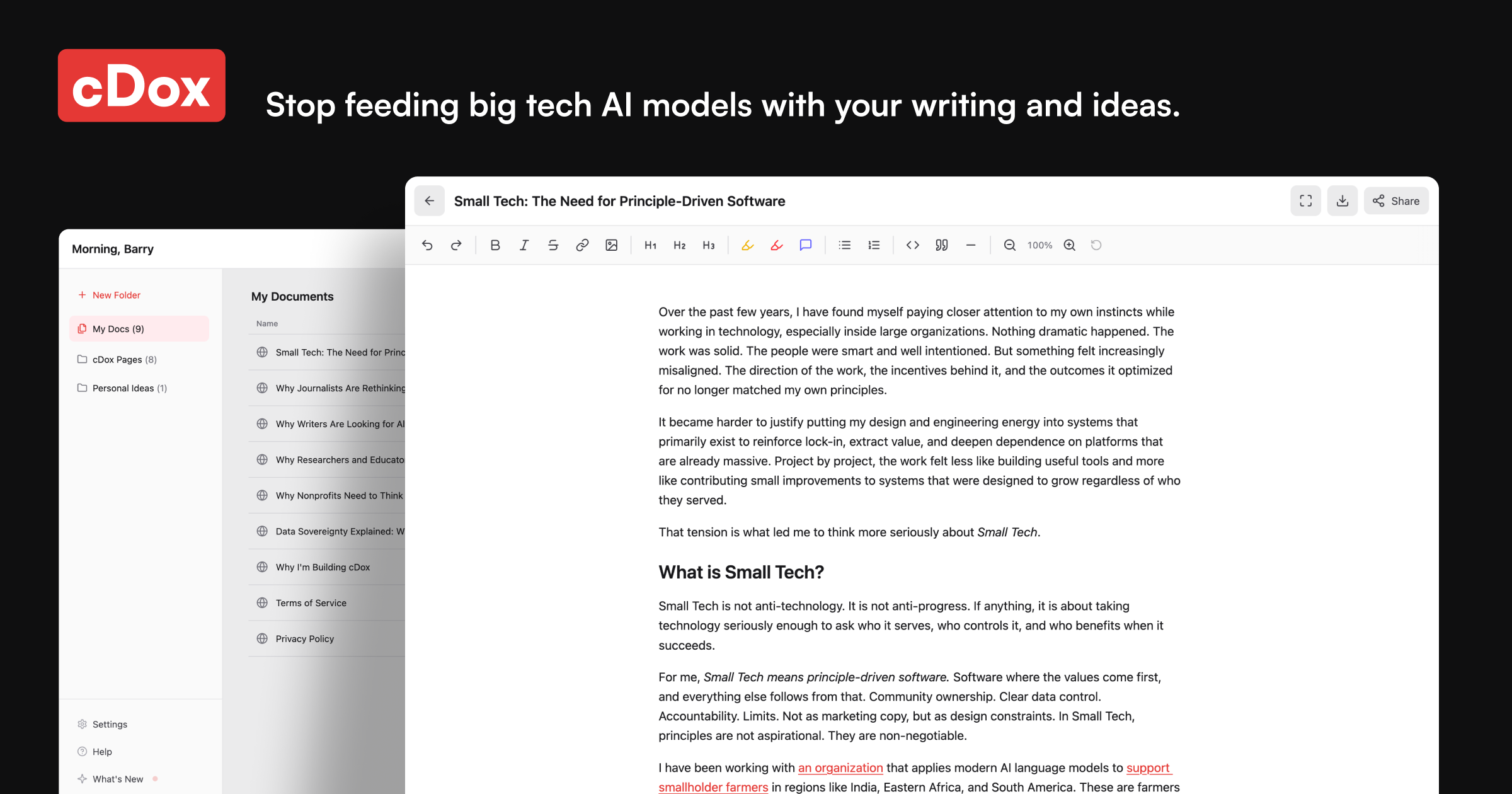
Task: Click the 100% zoom level control
Action: [1039, 245]
